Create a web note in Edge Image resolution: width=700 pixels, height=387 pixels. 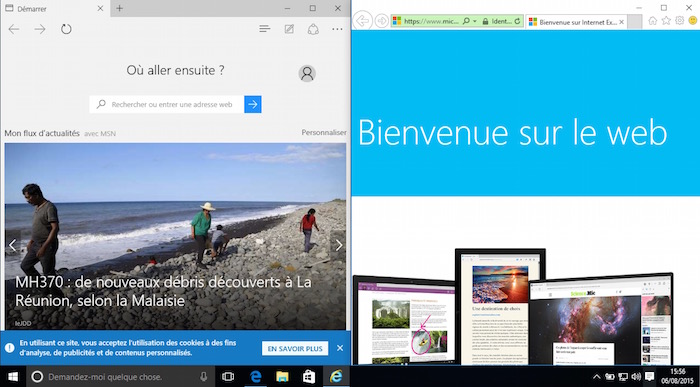click(x=289, y=29)
